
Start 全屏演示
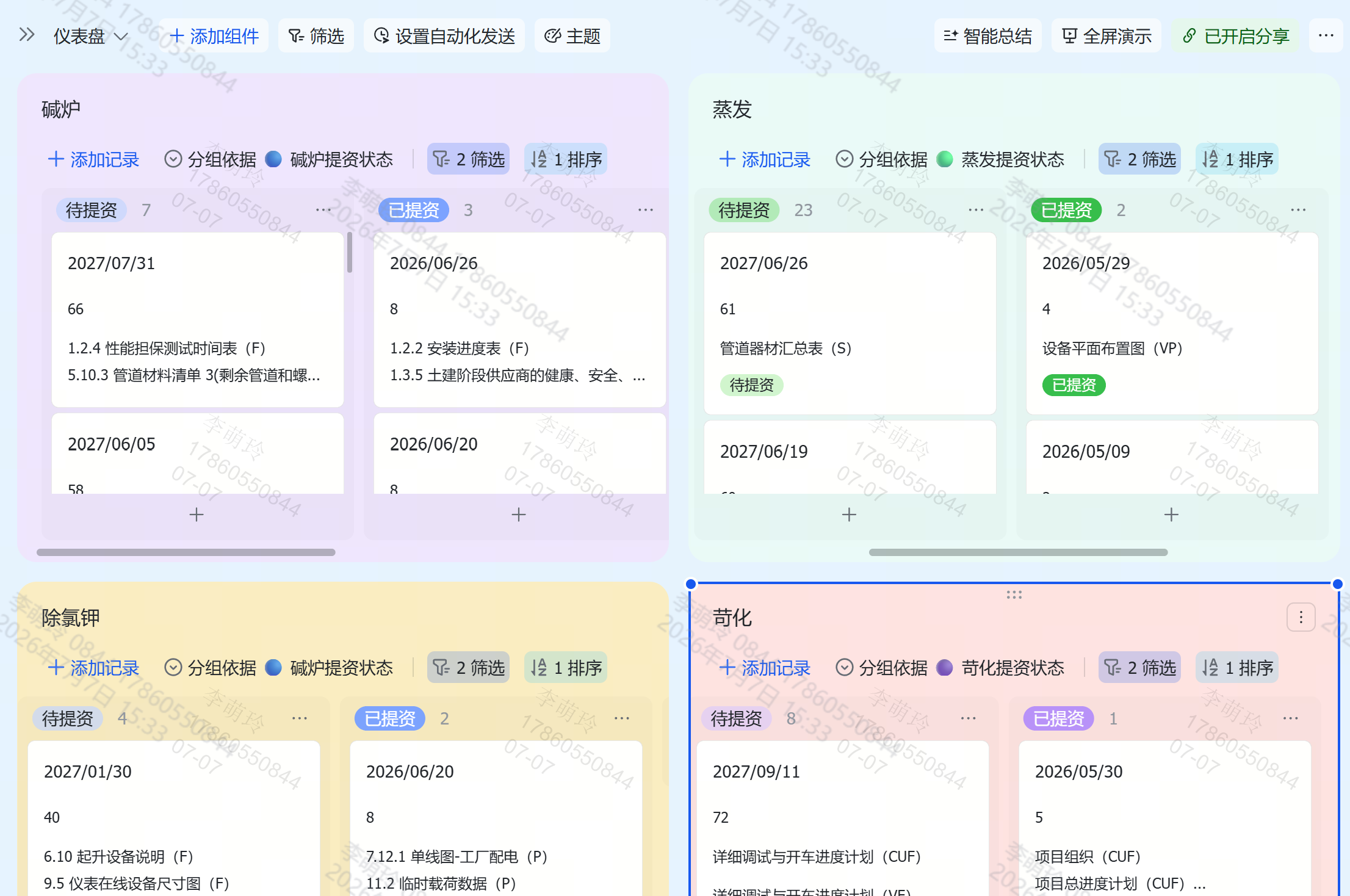(x=1106, y=36)
